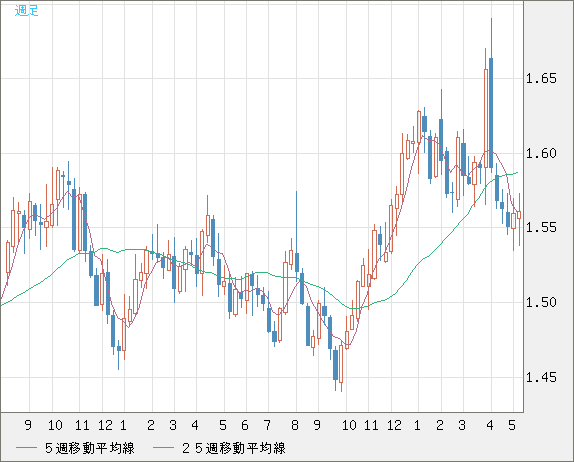Click the month label 8 on time axis
Image resolution: width=574 pixels, height=462 pixels.
pyautogui.click(x=295, y=425)
